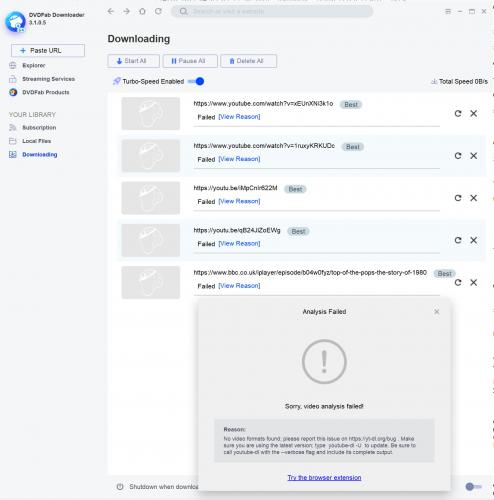Click the youtube.com/watch?v=1ruxyKRKUDc URL text
This screenshot has height=500, width=494.
coord(264,146)
